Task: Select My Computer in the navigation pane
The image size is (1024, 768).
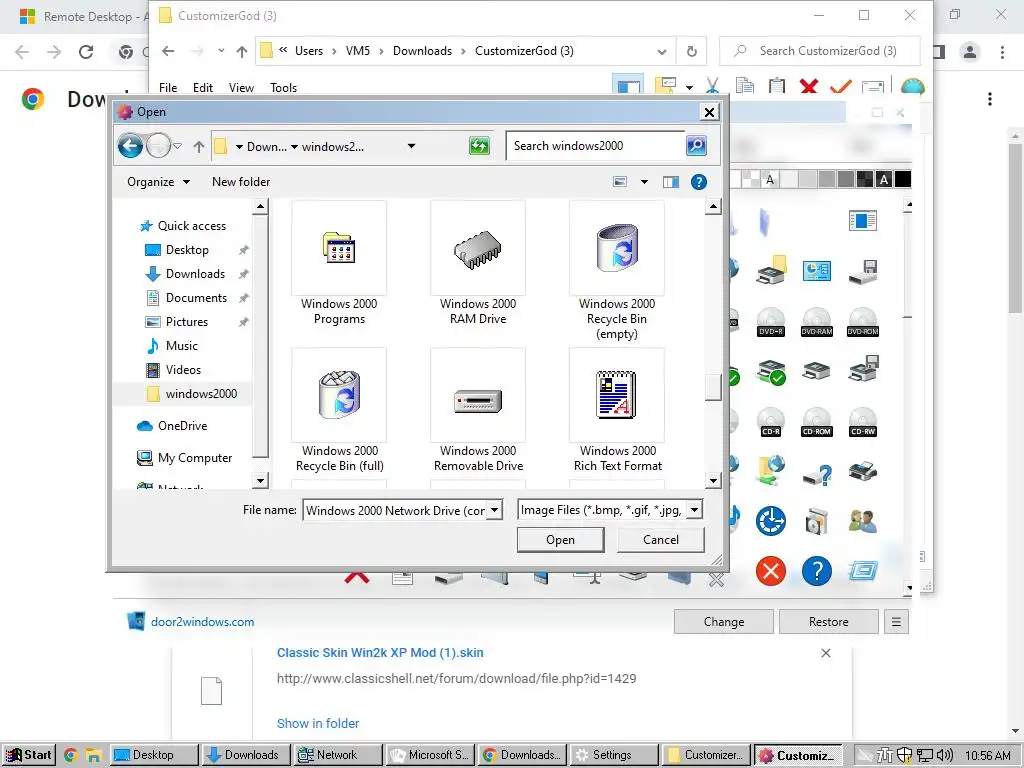Action: 185,458
